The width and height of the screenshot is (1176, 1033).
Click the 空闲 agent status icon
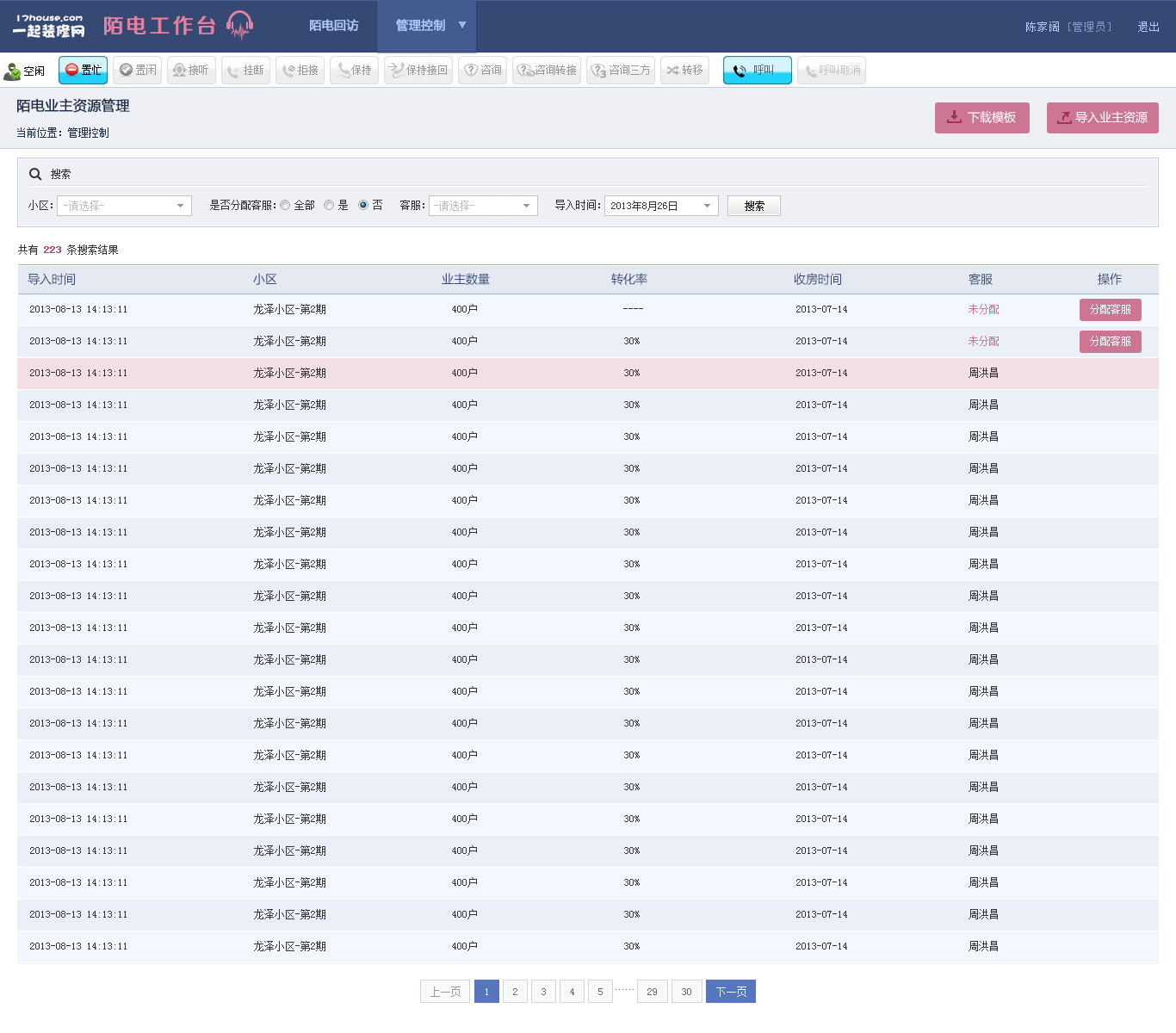pyautogui.click(x=12, y=71)
